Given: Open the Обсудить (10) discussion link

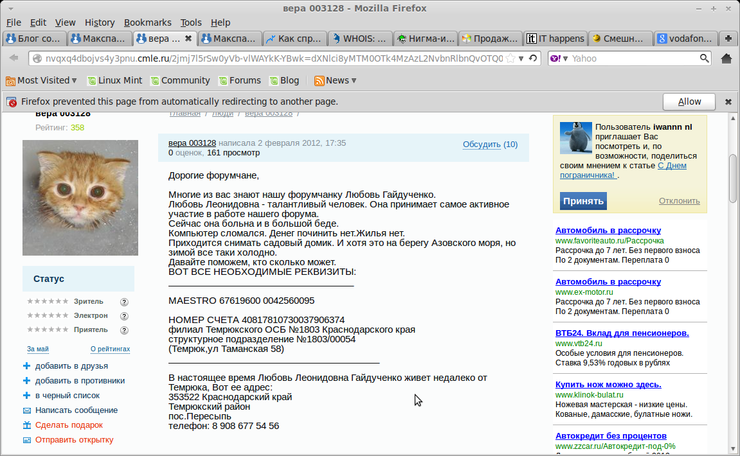Looking at the screenshot, I should pyautogui.click(x=490, y=144).
